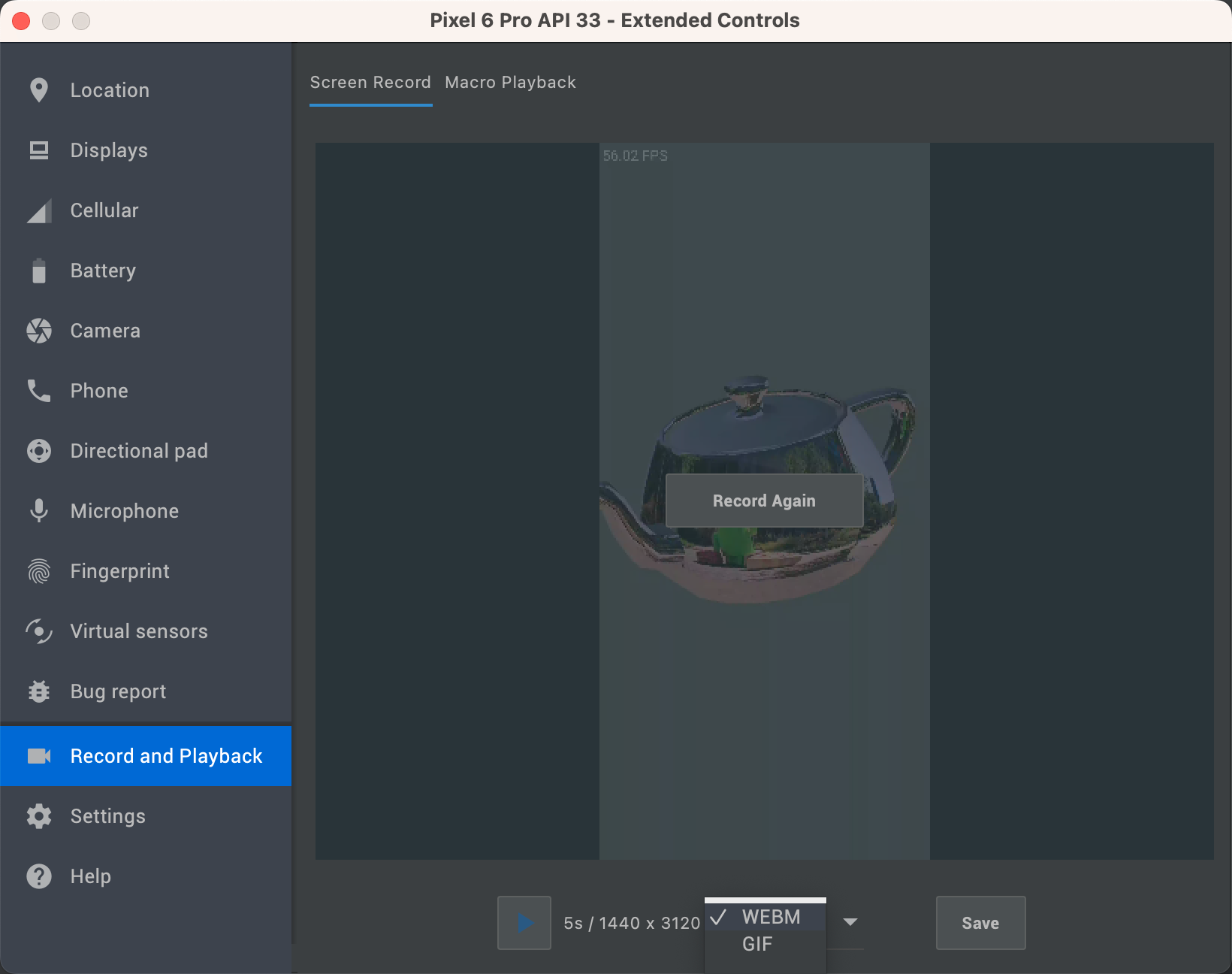The image size is (1232, 974).
Task: Click the Phone handset icon
Action: pyautogui.click(x=39, y=391)
